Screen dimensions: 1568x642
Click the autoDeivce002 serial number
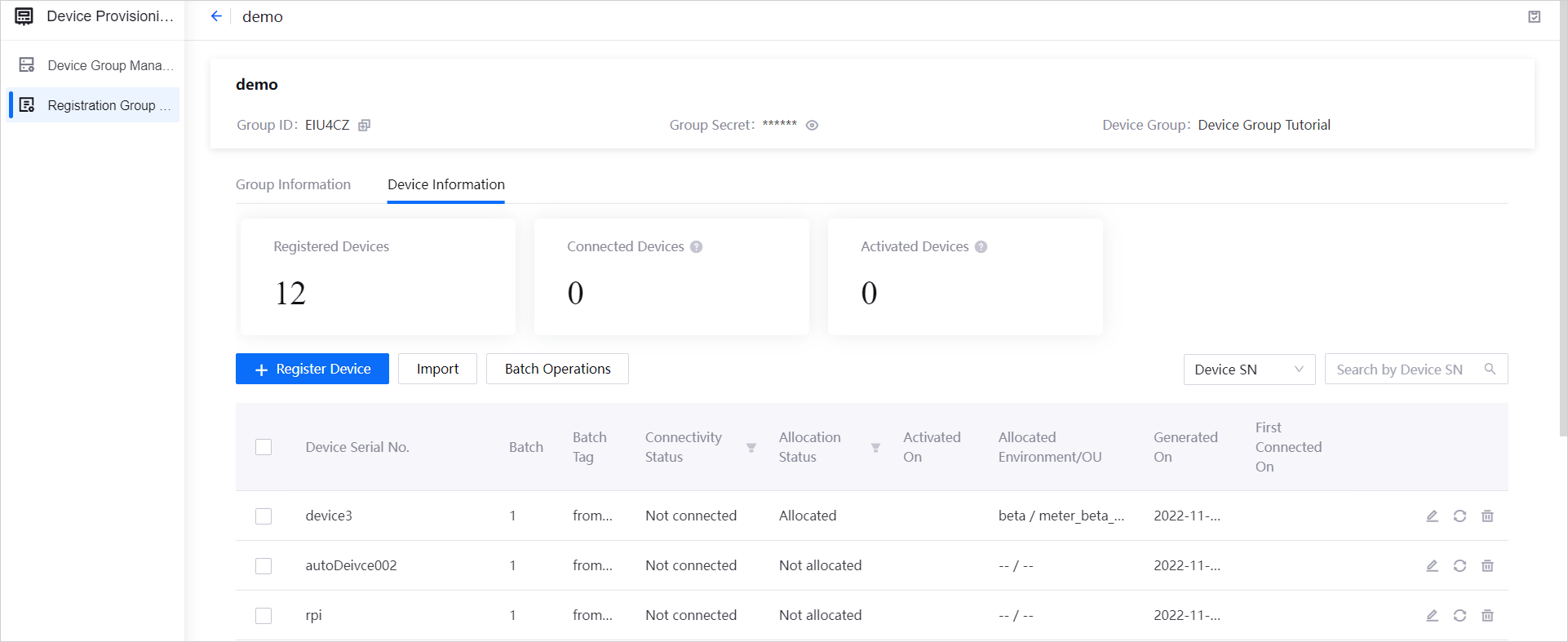coord(351,565)
